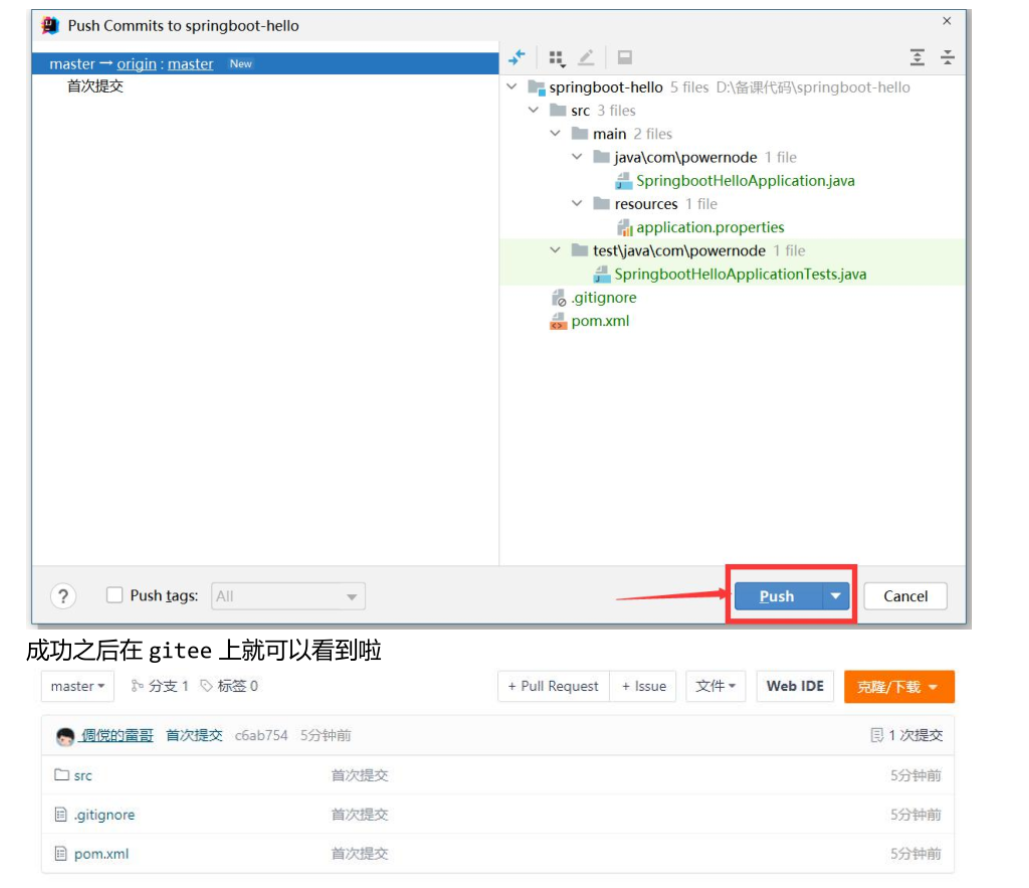Click the + Issue button

pyautogui.click(x=643, y=686)
